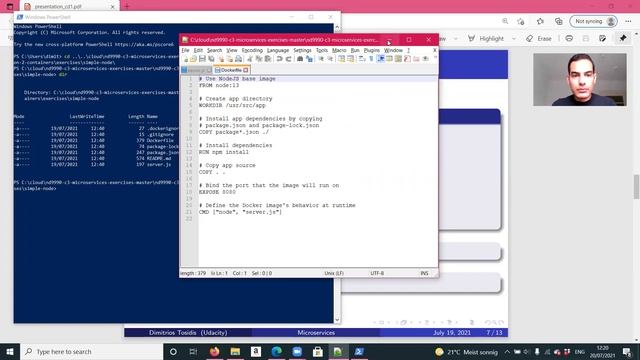Click the 'Unix (LF)' status bar entry

click(334, 273)
